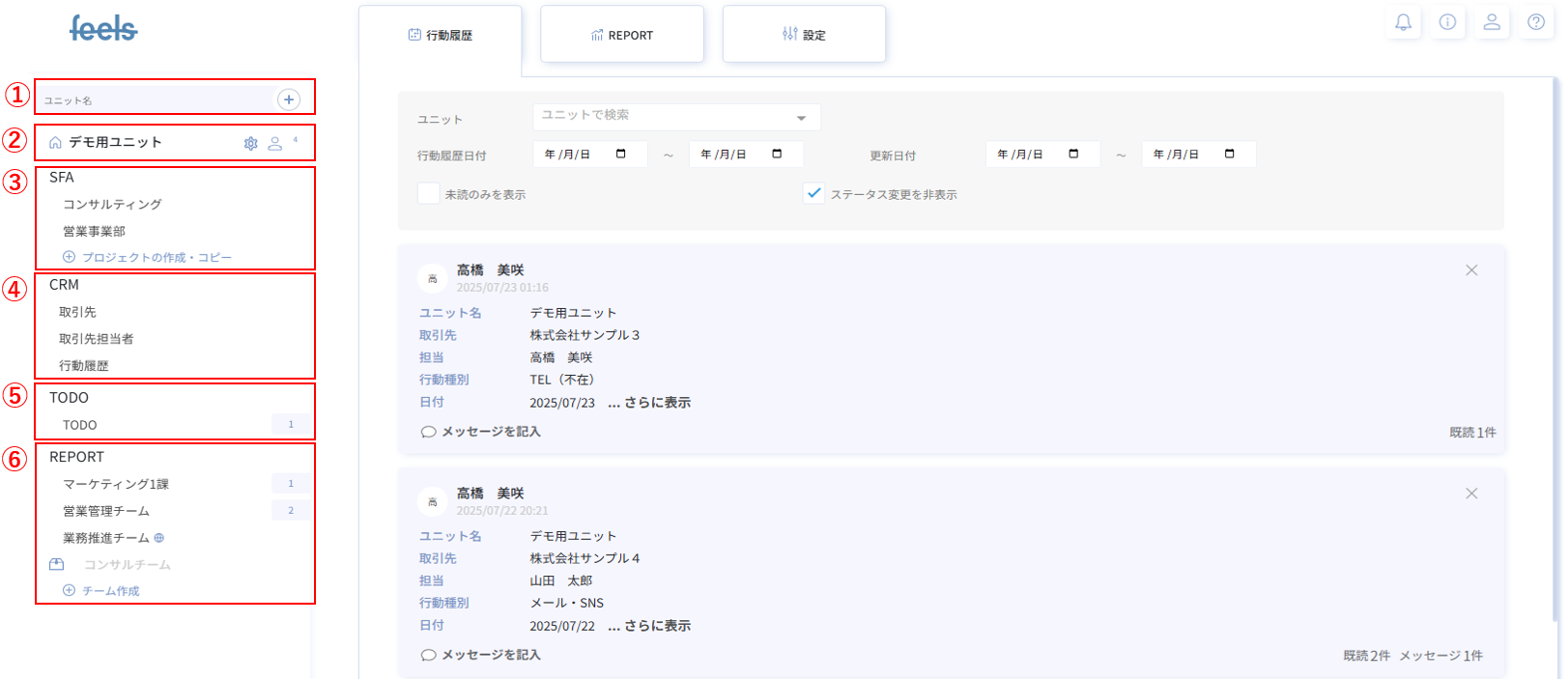
Task: Open 取引先担当者 in the CRM section
Action: (x=97, y=339)
